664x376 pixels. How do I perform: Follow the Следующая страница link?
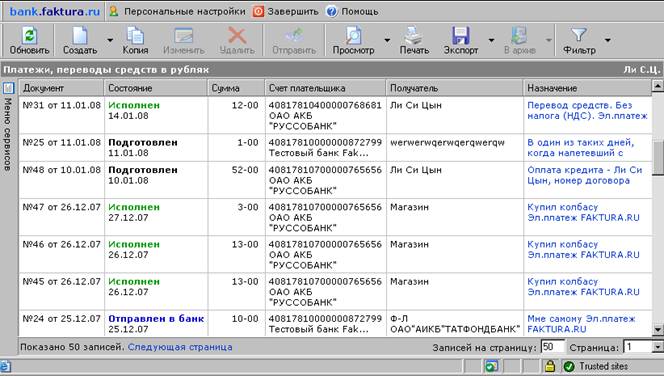click(180, 347)
